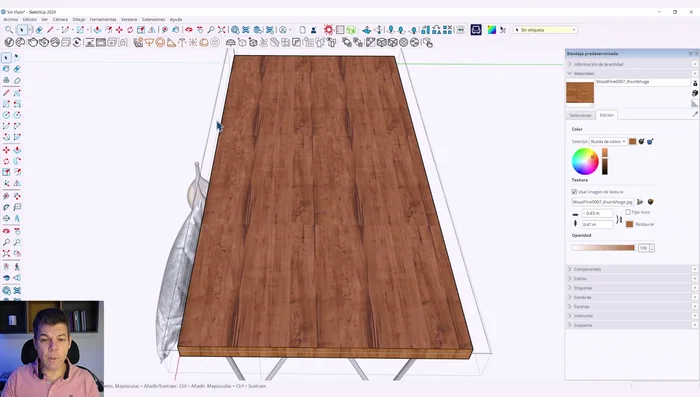Click the browse texture file folder icon
Image resolution: width=700 pixels, height=397 pixels.
640,202
